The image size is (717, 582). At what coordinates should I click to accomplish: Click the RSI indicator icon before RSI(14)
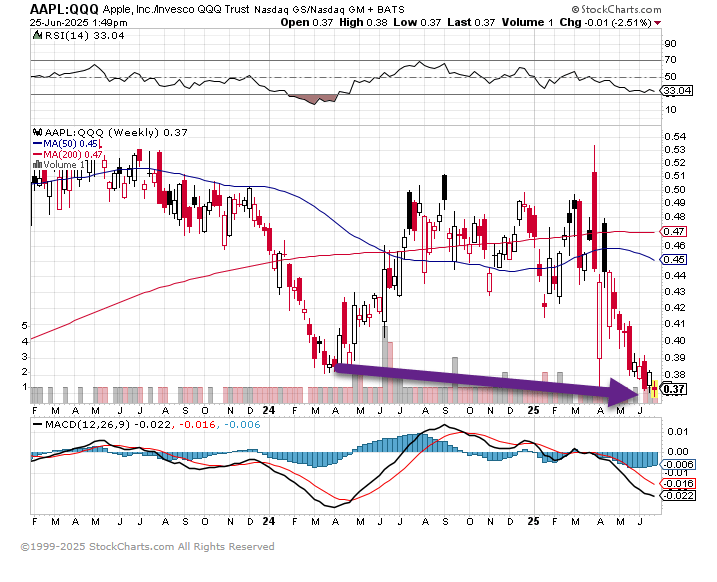coord(37,35)
